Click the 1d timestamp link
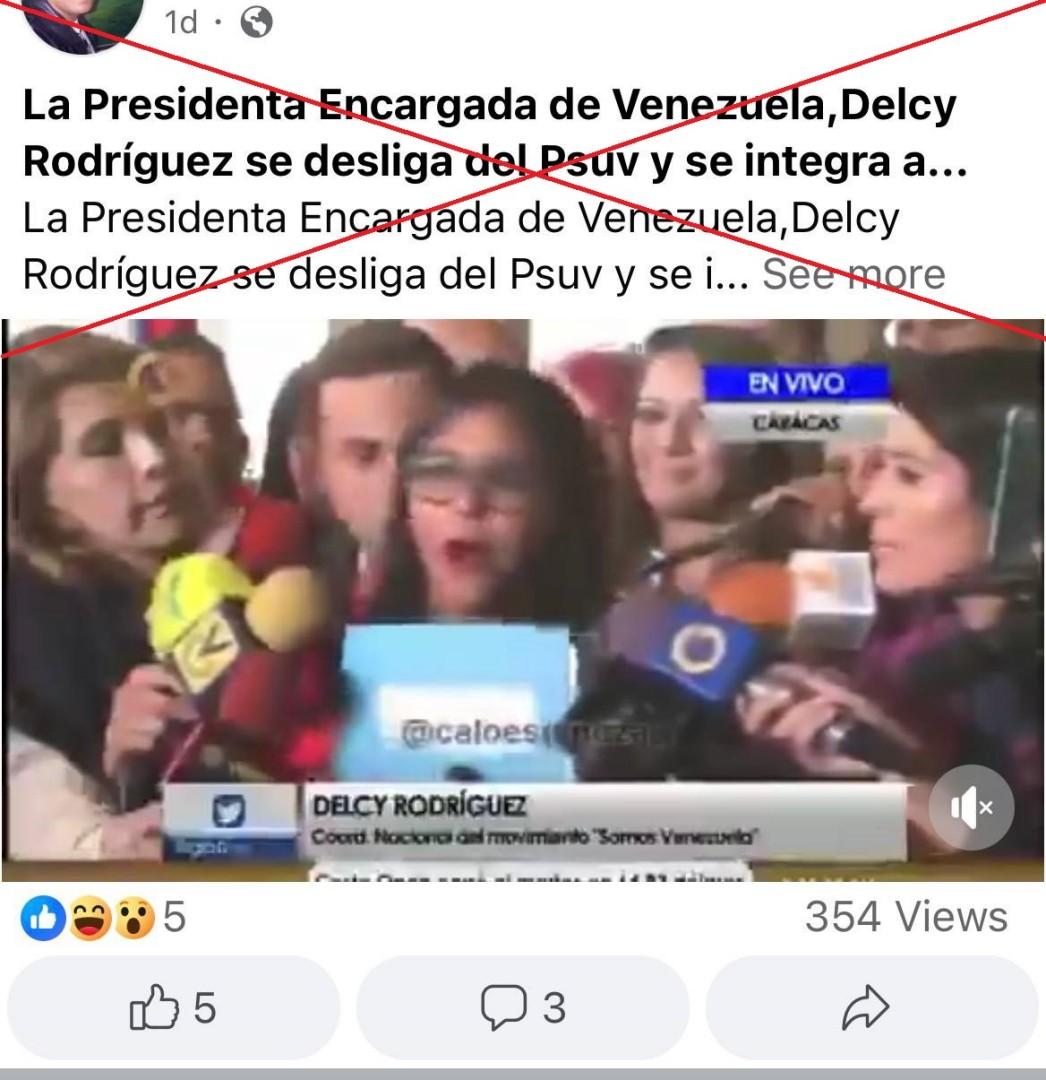The image size is (1046, 1080). pos(180,22)
